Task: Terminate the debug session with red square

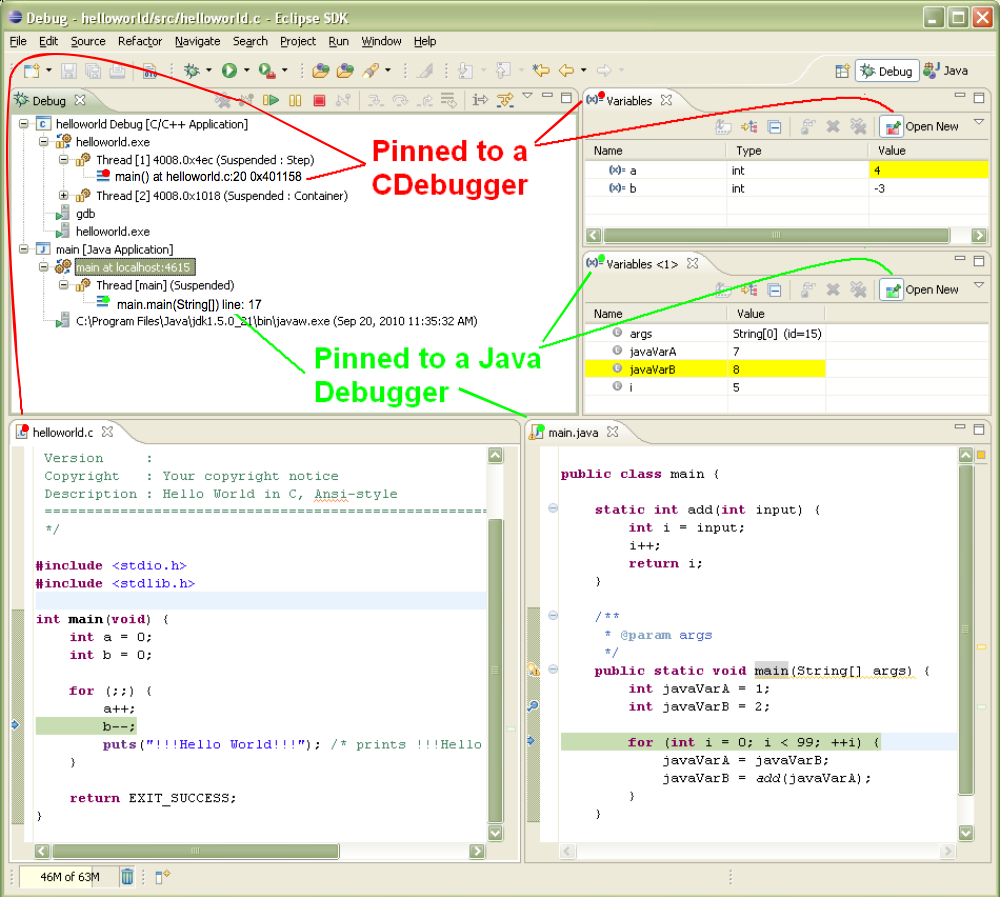Action: click(x=320, y=100)
